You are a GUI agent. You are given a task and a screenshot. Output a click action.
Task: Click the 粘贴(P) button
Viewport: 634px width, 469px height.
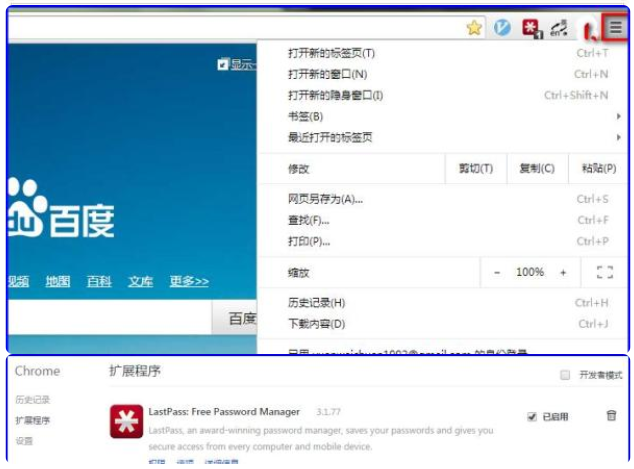(598, 168)
